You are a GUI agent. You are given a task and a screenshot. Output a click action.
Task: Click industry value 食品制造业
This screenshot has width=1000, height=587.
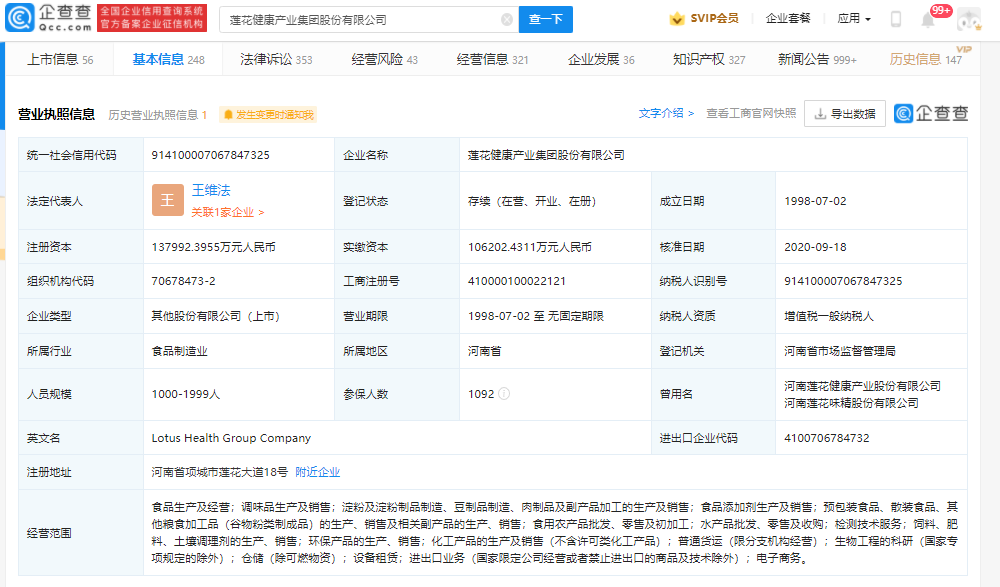pos(179,351)
